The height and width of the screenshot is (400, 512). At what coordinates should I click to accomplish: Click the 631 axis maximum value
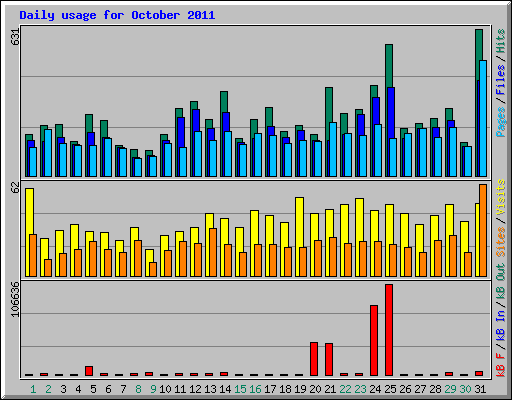coord(15,36)
